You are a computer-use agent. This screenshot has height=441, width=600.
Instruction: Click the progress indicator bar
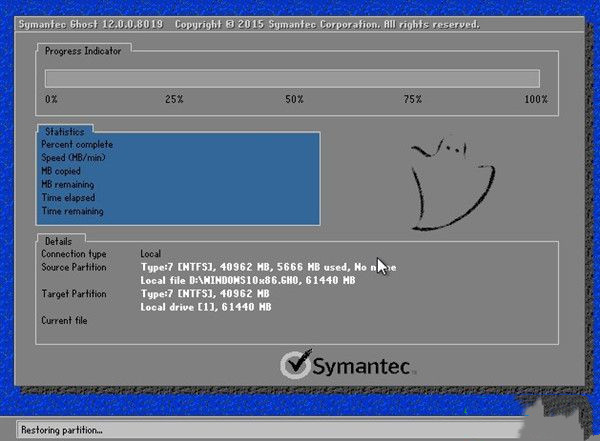[x=292, y=78]
